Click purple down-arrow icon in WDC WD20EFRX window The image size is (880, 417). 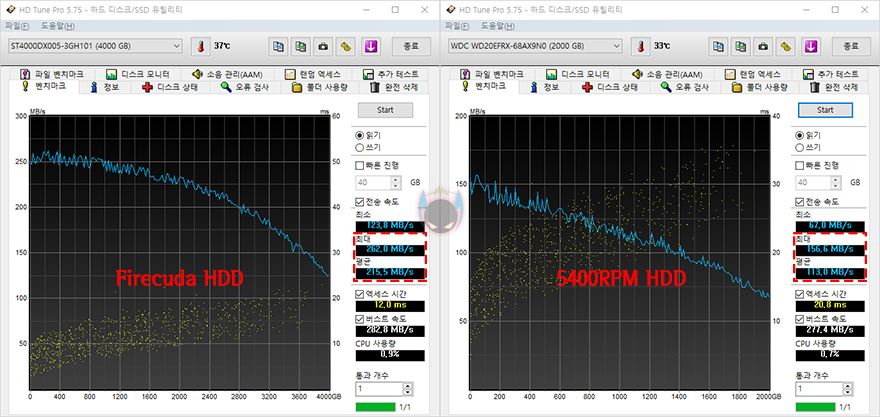point(810,47)
